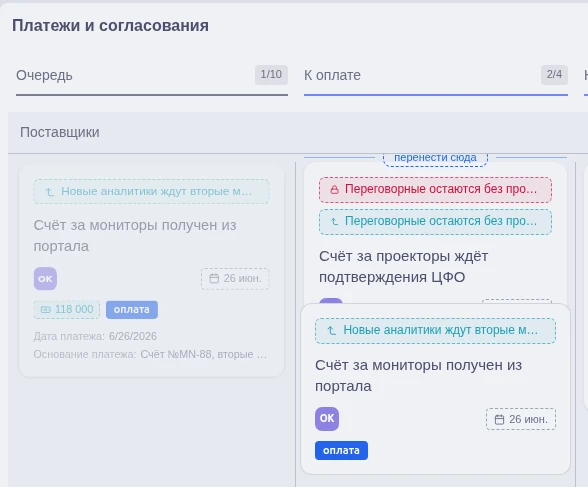Click 26 июн. date on faded card
Screen dimensions: 588x487
235,279
